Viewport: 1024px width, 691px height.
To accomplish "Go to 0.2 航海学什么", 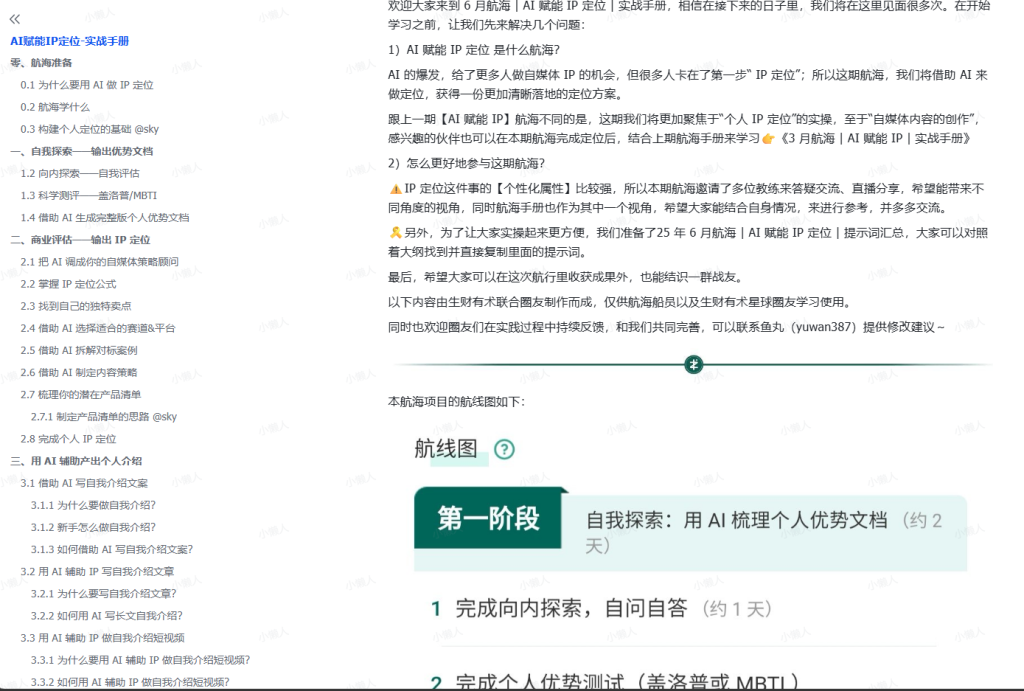I will (55, 107).
